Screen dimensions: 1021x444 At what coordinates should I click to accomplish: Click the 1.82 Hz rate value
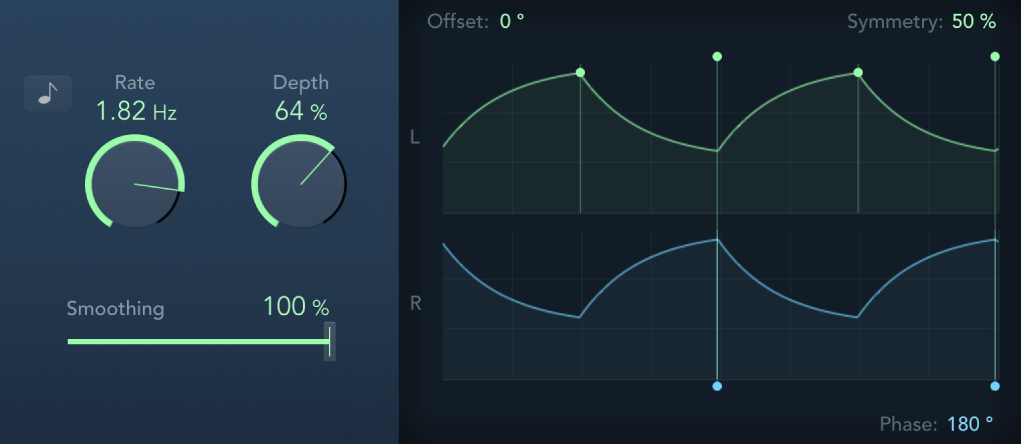(x=136, y=111)
